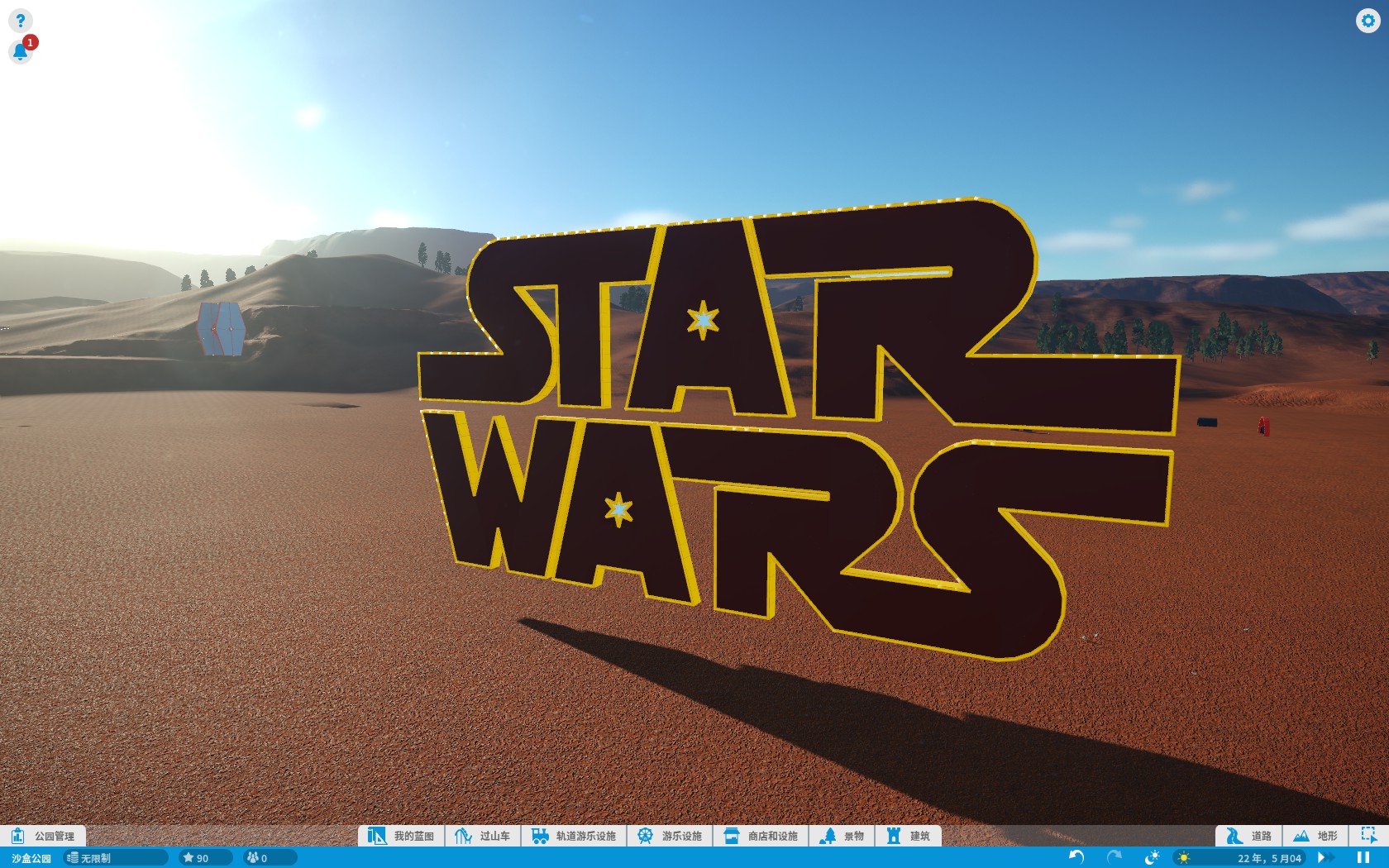Increase game speed with fast-forward arrows
This screenshot has height=868, width=1389.
1325,858
